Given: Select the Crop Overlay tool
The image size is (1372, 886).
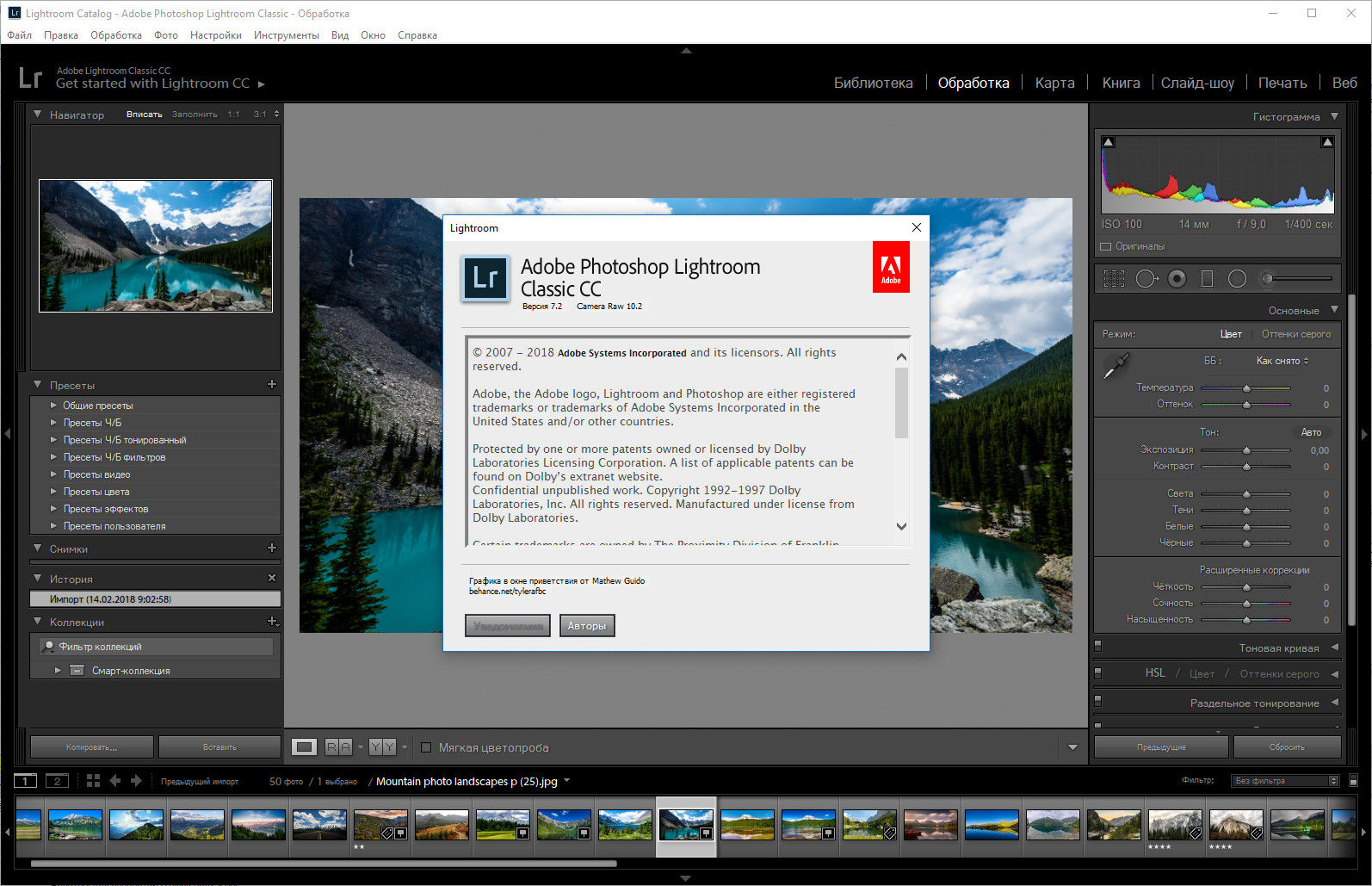Looking at the screenshot, I should click(x=1114, y=279).
